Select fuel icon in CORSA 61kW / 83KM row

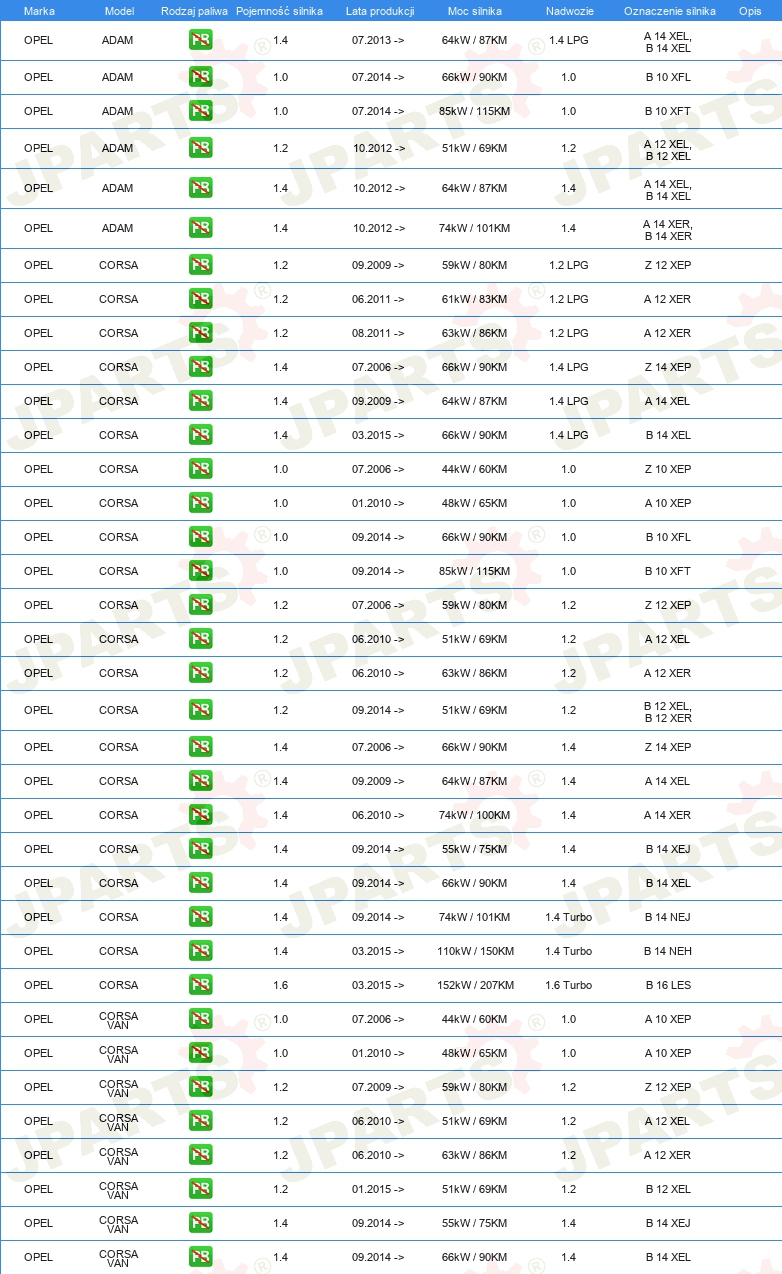pos(200,299)
